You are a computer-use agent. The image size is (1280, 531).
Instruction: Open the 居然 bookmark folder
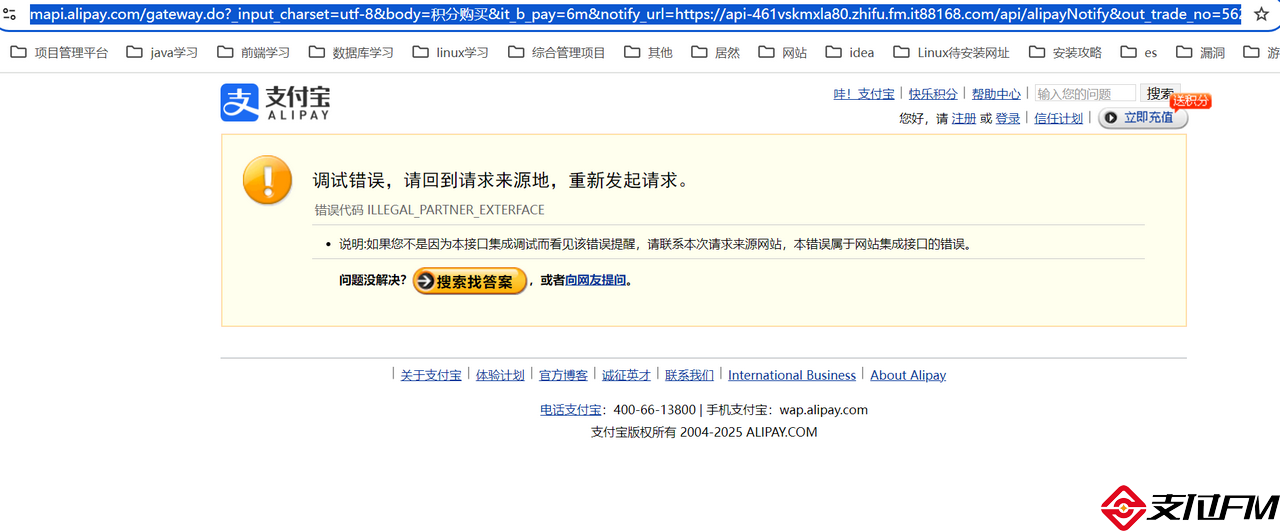(x=715, y=53)
